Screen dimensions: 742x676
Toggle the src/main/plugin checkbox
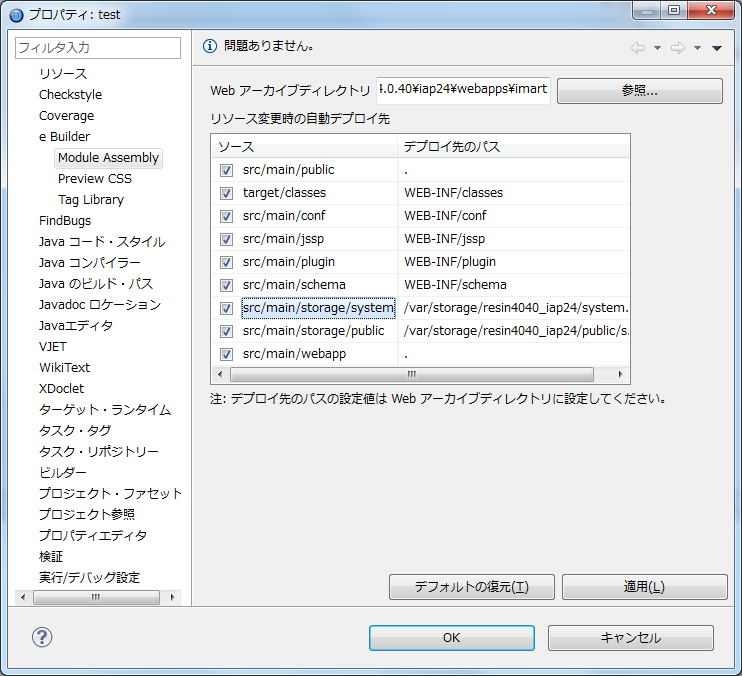[226, 262]
